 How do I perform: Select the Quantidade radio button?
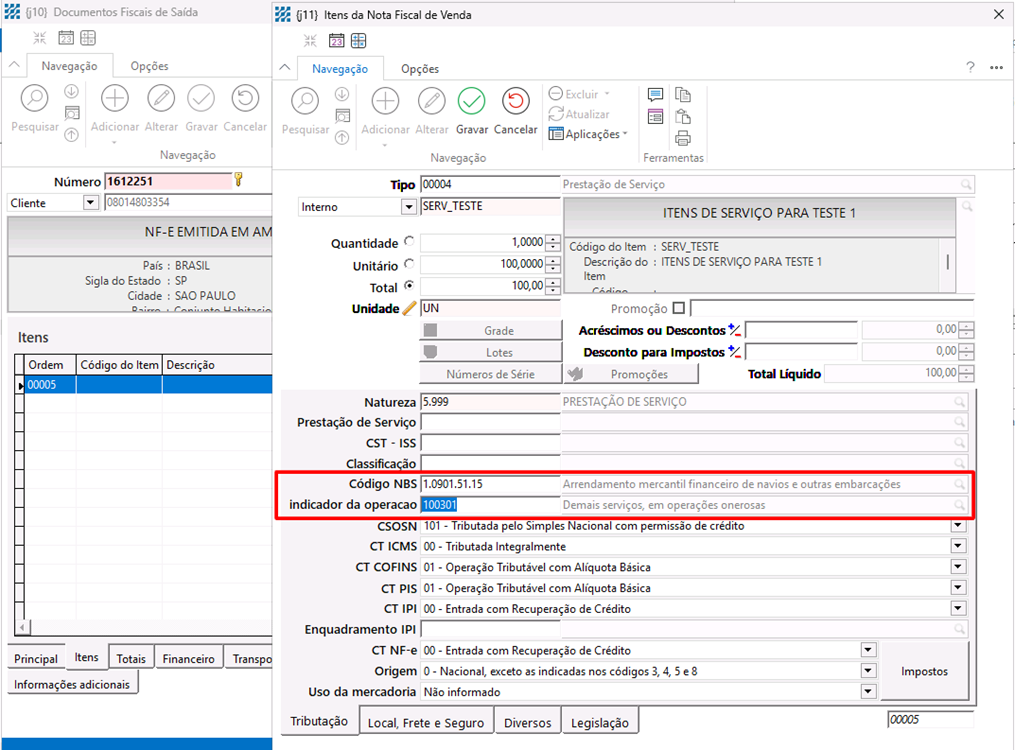pos(408,243)
